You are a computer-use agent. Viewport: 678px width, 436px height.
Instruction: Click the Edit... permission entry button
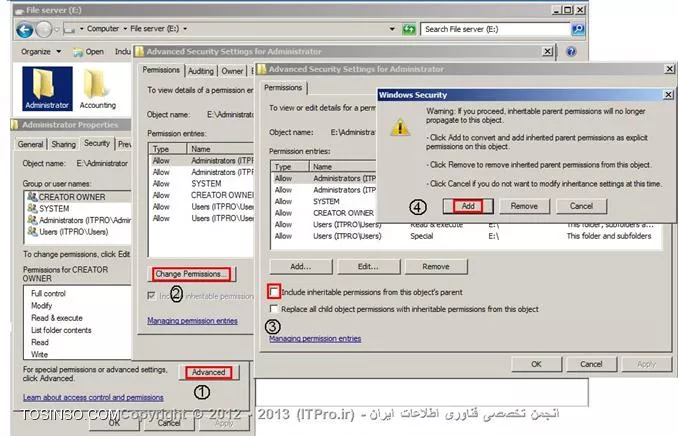pyautogui.click(x=368, y=267)
